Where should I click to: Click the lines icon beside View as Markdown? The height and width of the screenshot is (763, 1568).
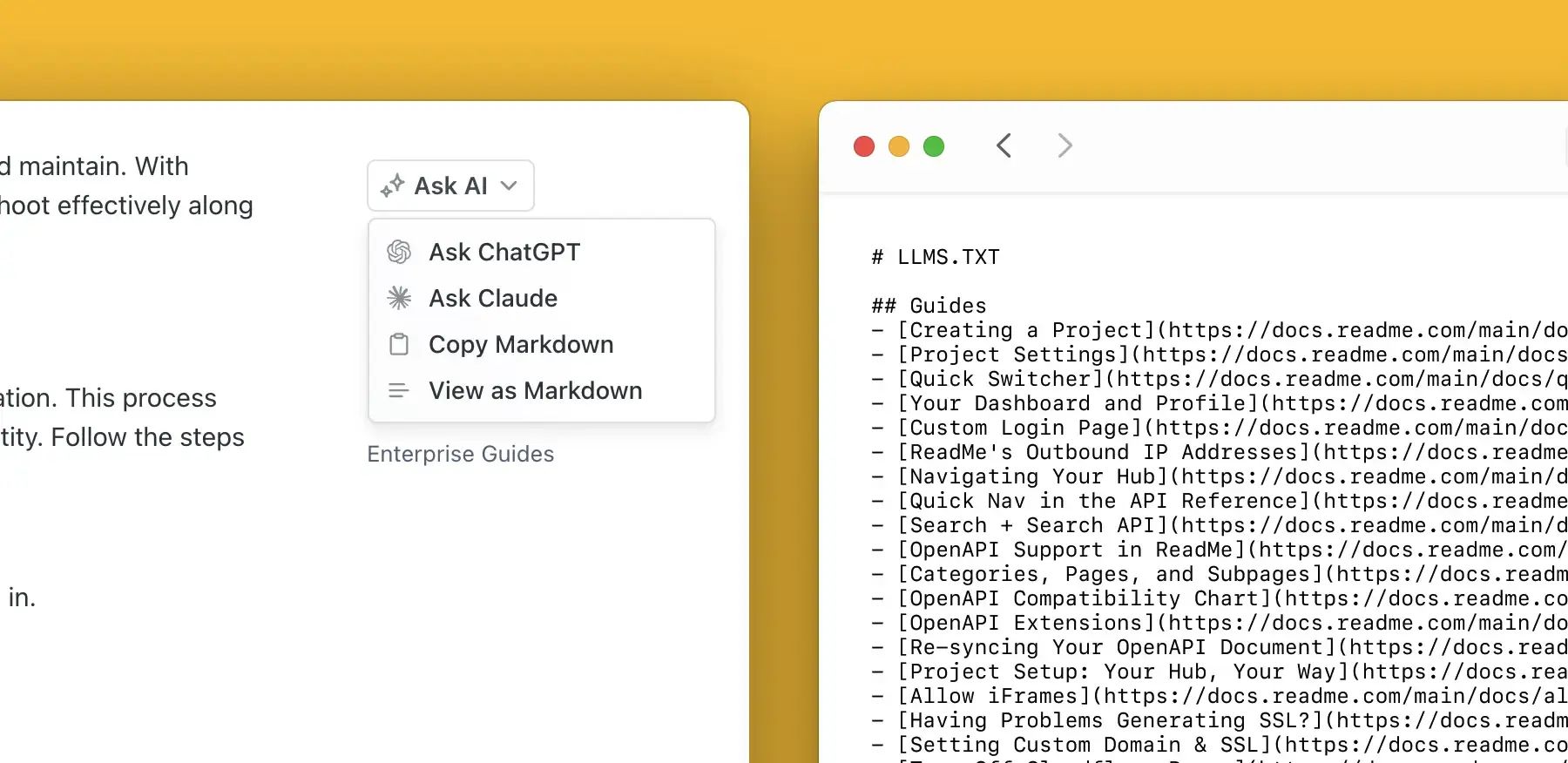pyautogui.click(x=399, y=390)
